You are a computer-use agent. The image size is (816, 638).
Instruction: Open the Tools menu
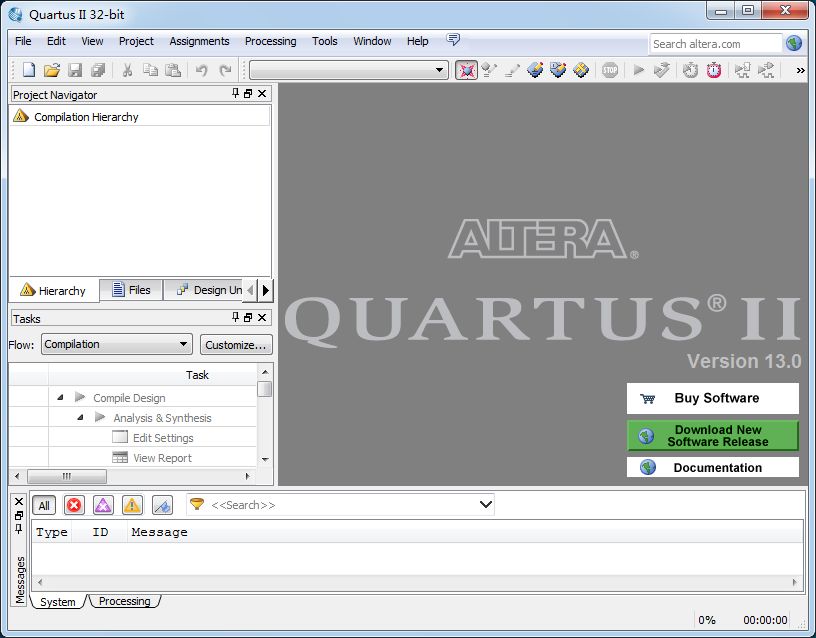pyautogui.click(x=325, y=41)
